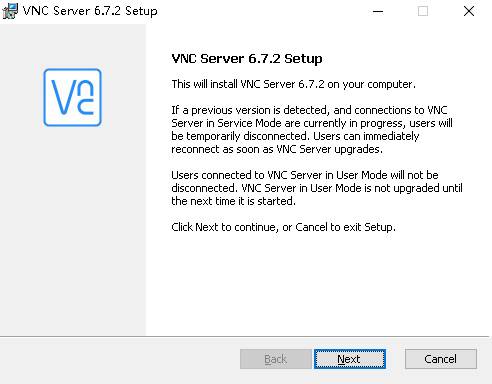
Task: Click the bold VNC Server 6.7.2 Setup heading
Action: pyautogui.click(x=247, y=59)
